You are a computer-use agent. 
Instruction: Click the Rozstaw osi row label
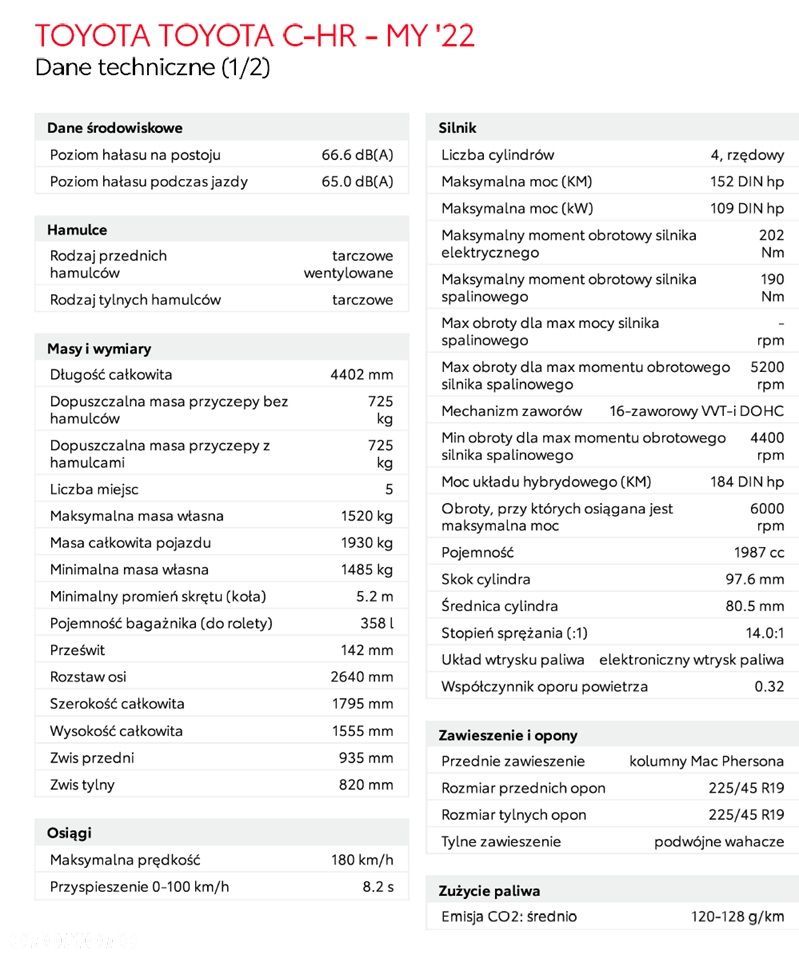click(x=88, y=677)
